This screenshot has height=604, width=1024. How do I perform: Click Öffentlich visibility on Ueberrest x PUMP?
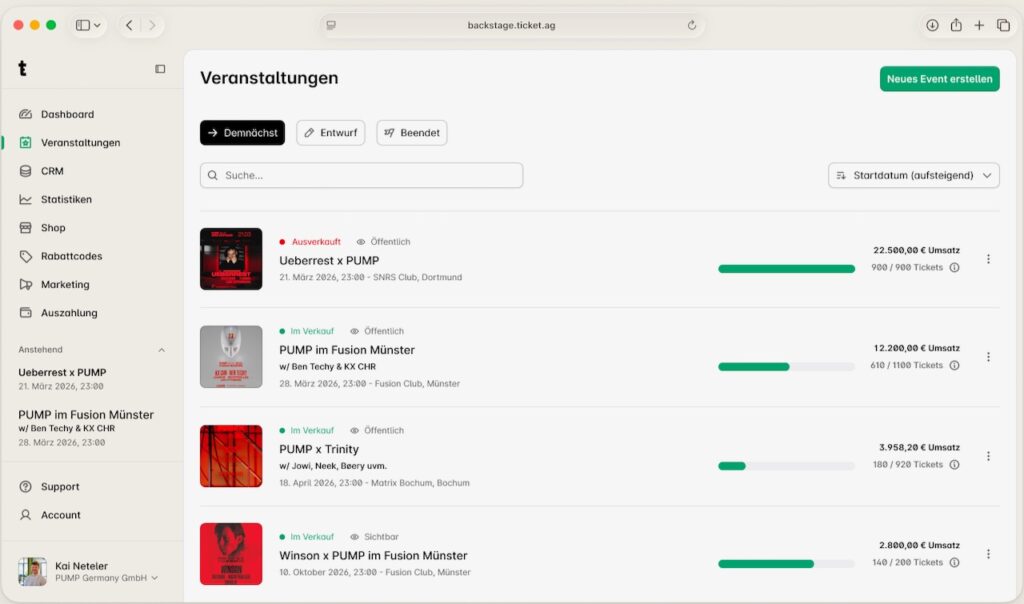(x=383, y=242)
